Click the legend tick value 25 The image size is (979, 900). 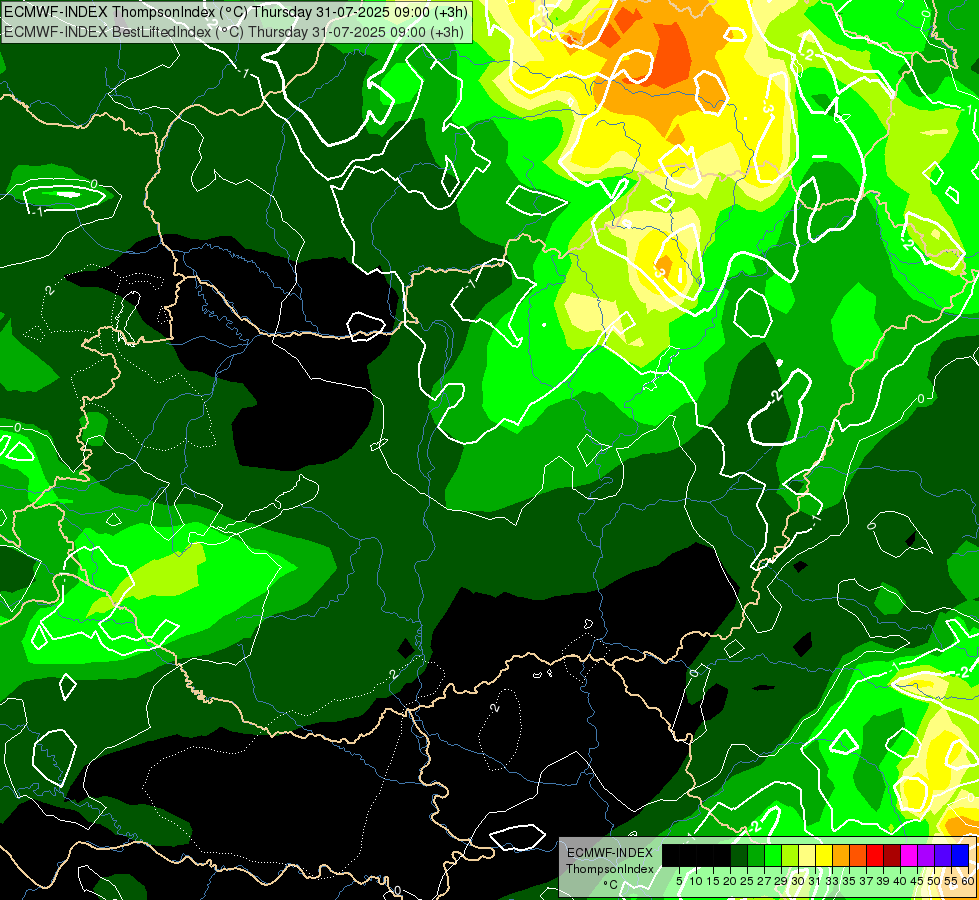[747, 881]
